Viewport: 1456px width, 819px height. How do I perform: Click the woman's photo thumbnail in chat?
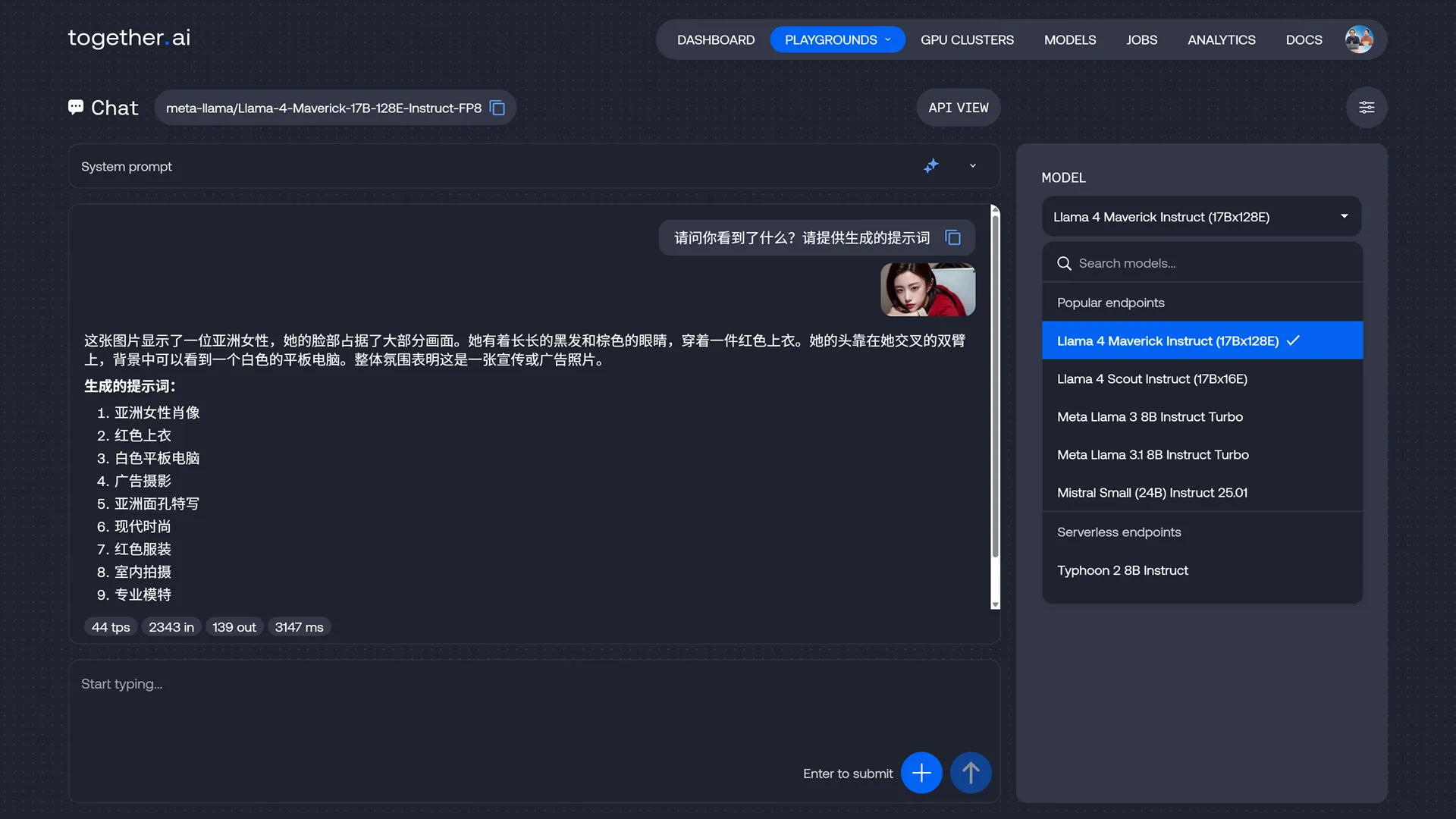point(927,289)
